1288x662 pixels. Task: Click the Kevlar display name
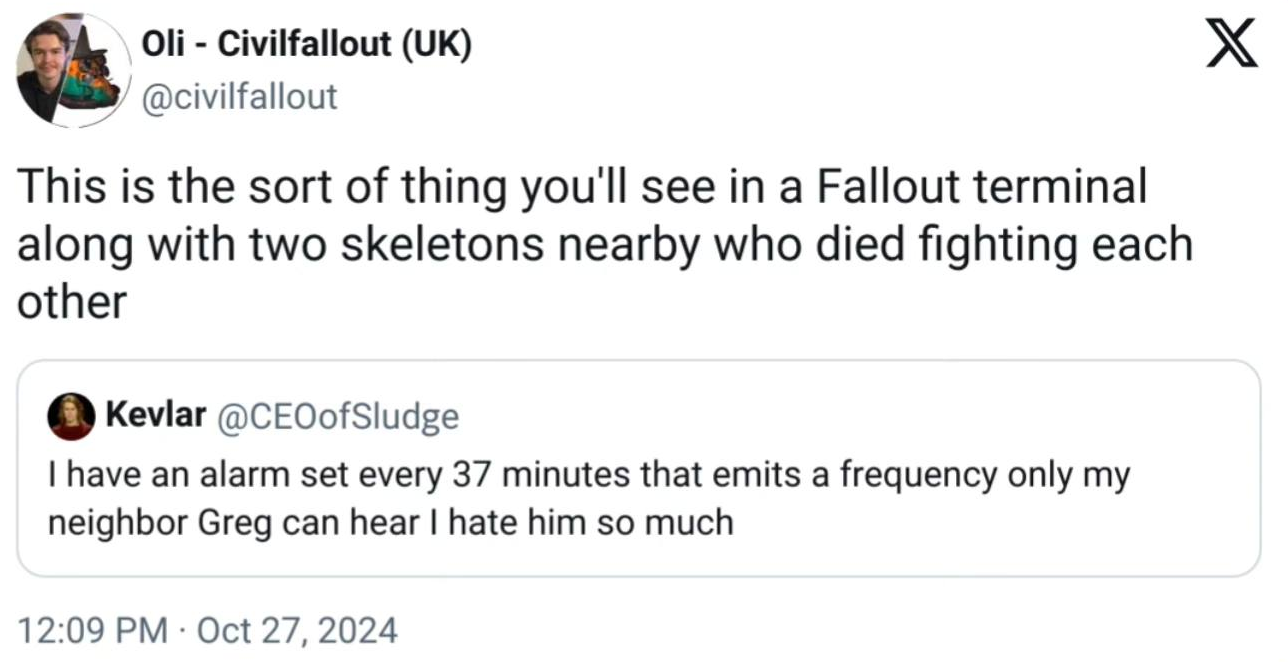(x=155, y=416)
